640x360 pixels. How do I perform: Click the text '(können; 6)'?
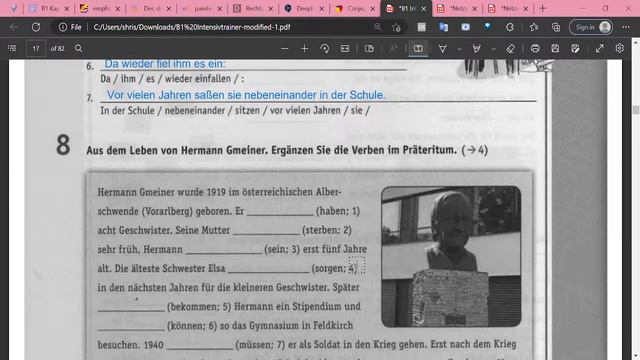[192, 326]
